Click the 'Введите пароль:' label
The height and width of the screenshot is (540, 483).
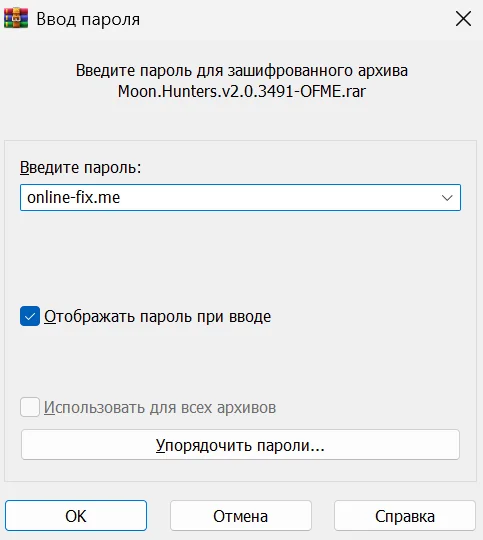[81, 168]
